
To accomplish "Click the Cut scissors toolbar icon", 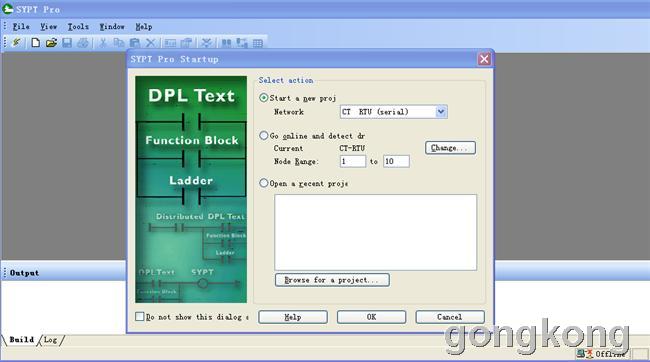I will (103, 42).
